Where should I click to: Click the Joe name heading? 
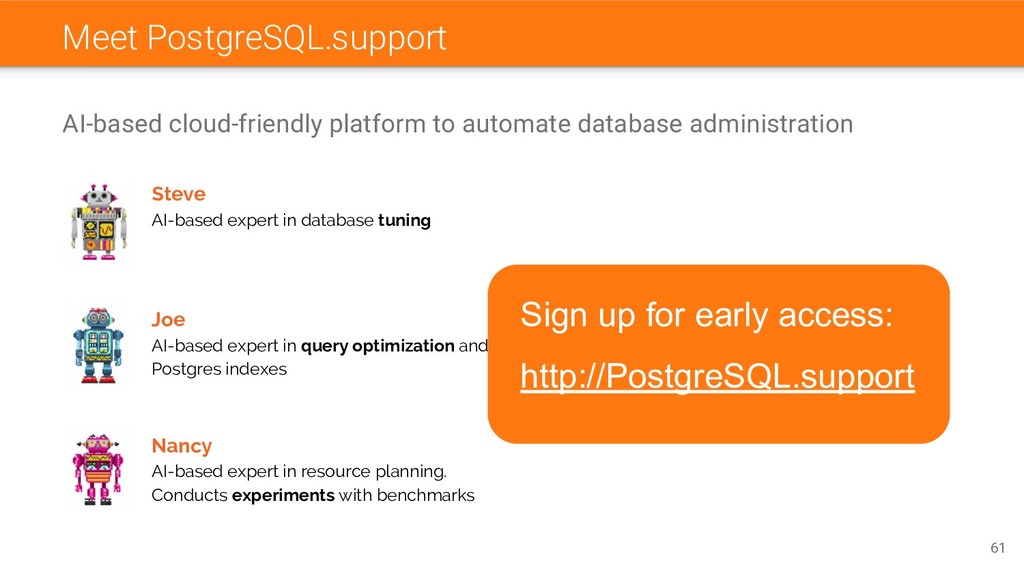pos(168,319)
